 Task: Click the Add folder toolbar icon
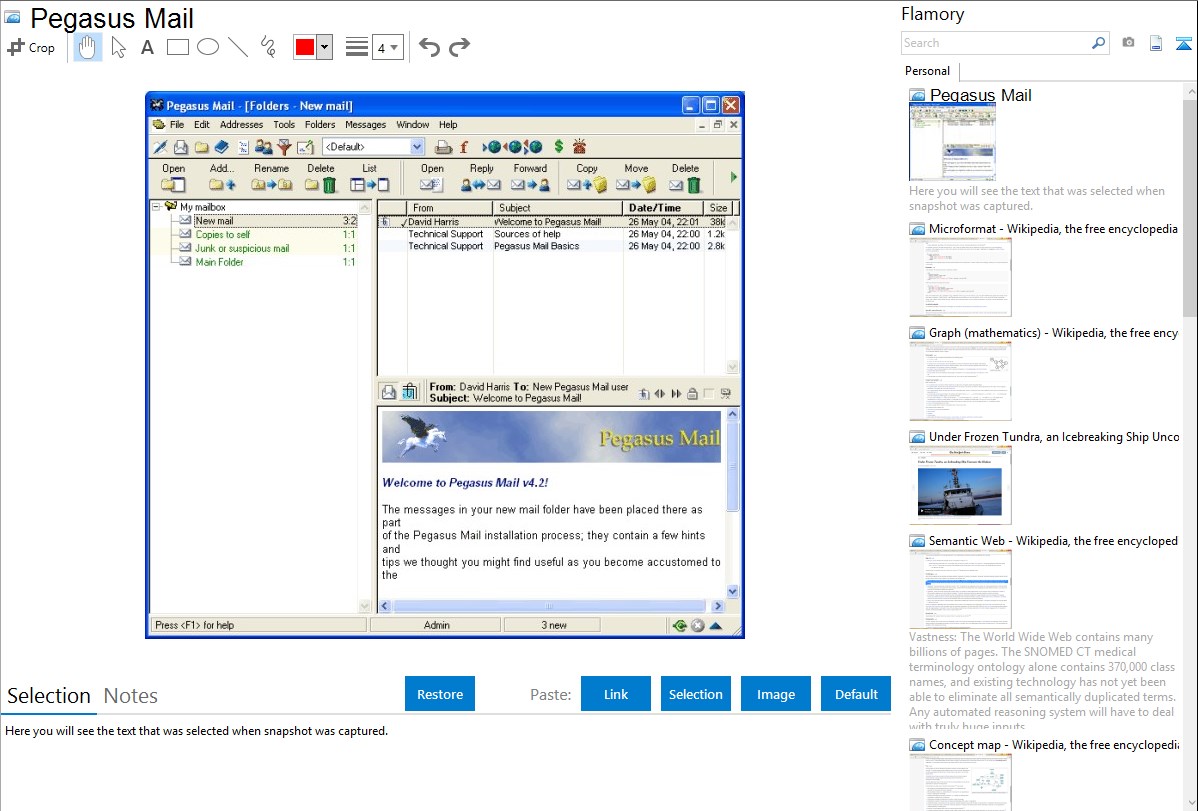(222, 184)
